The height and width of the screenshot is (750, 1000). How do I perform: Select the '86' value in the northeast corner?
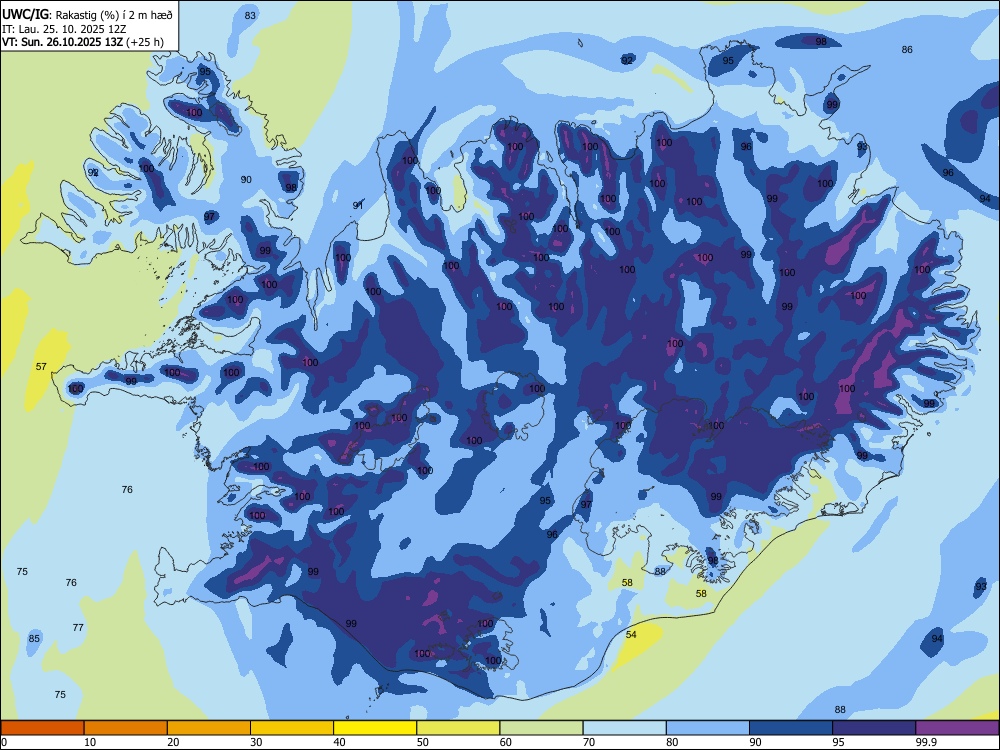click(x=907, y=49)
